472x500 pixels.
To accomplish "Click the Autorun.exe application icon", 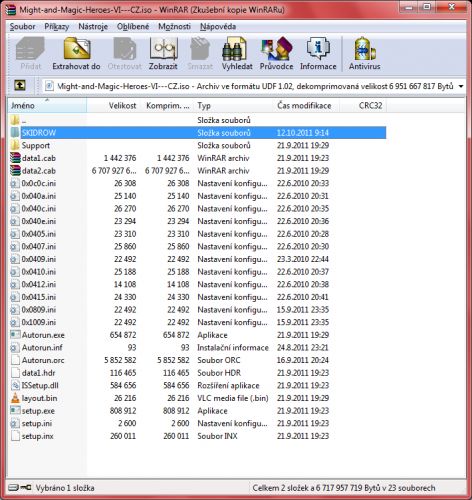I will tap(15, 335).
